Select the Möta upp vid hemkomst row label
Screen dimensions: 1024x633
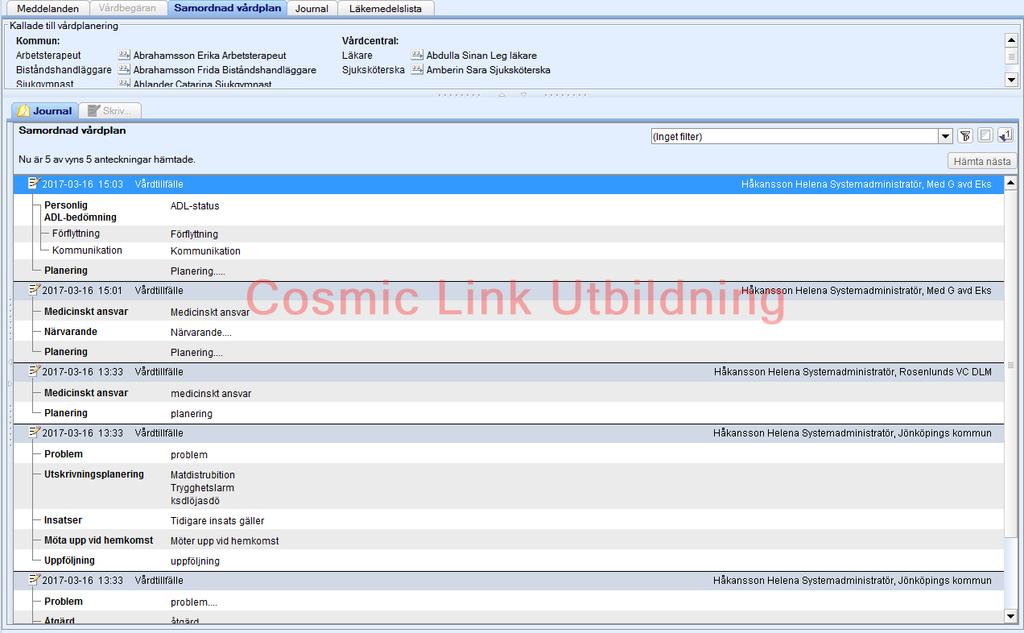point(99,540)
